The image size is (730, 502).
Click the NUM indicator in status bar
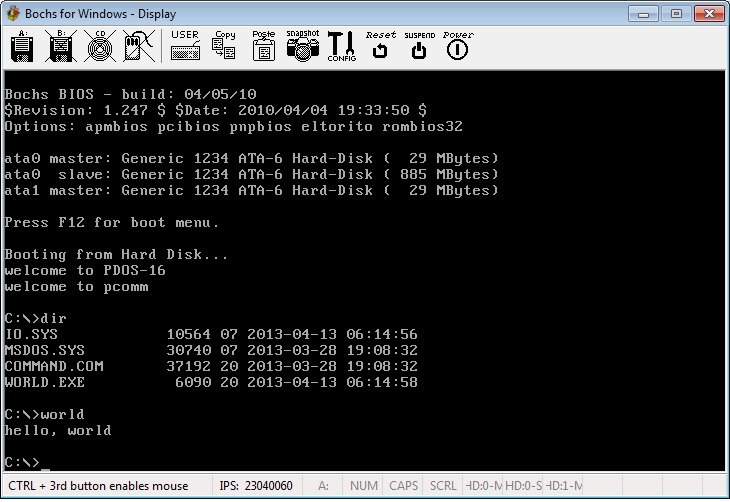[363, 486]
